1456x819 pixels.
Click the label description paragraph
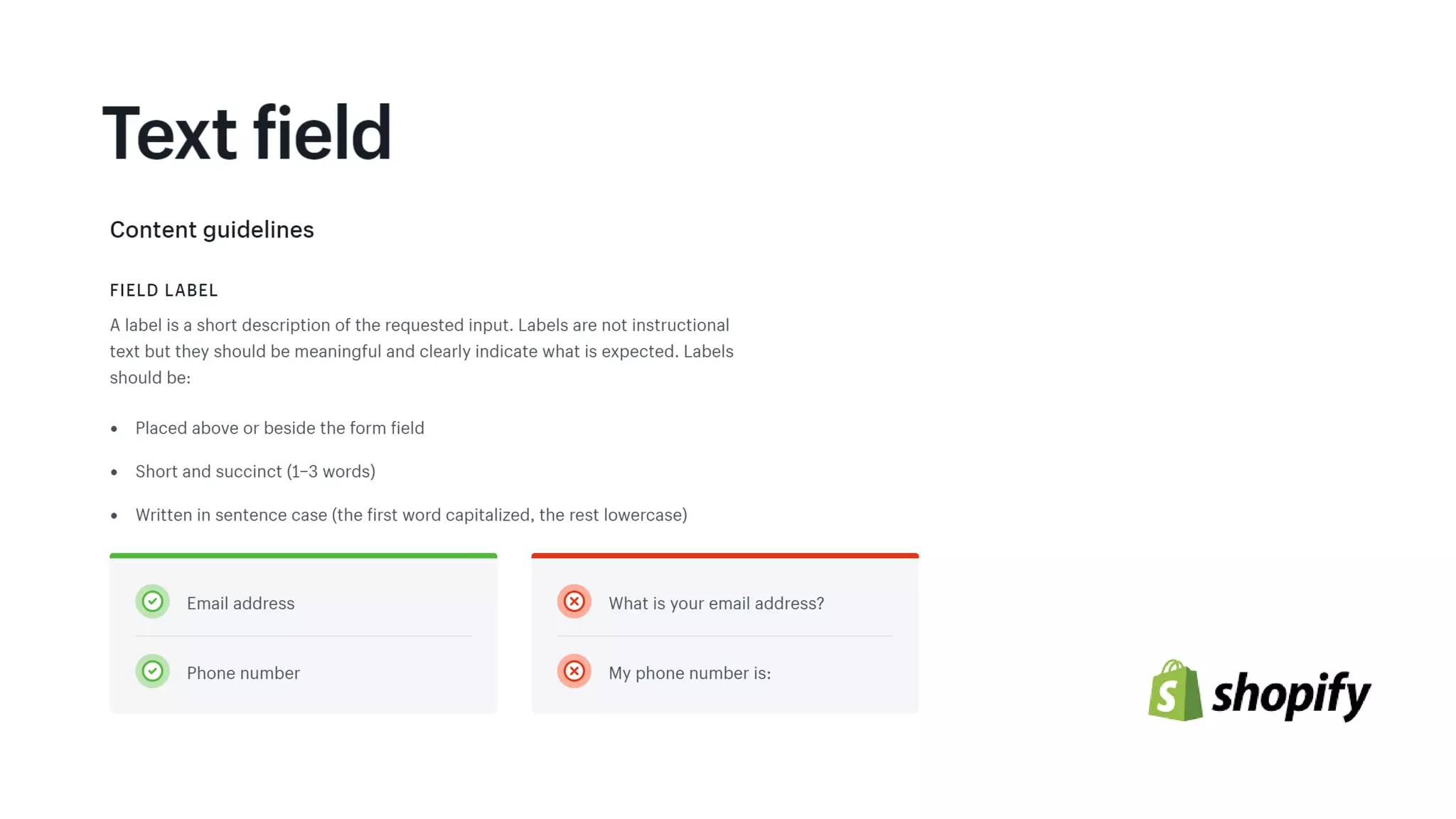(x=421, y=351)
